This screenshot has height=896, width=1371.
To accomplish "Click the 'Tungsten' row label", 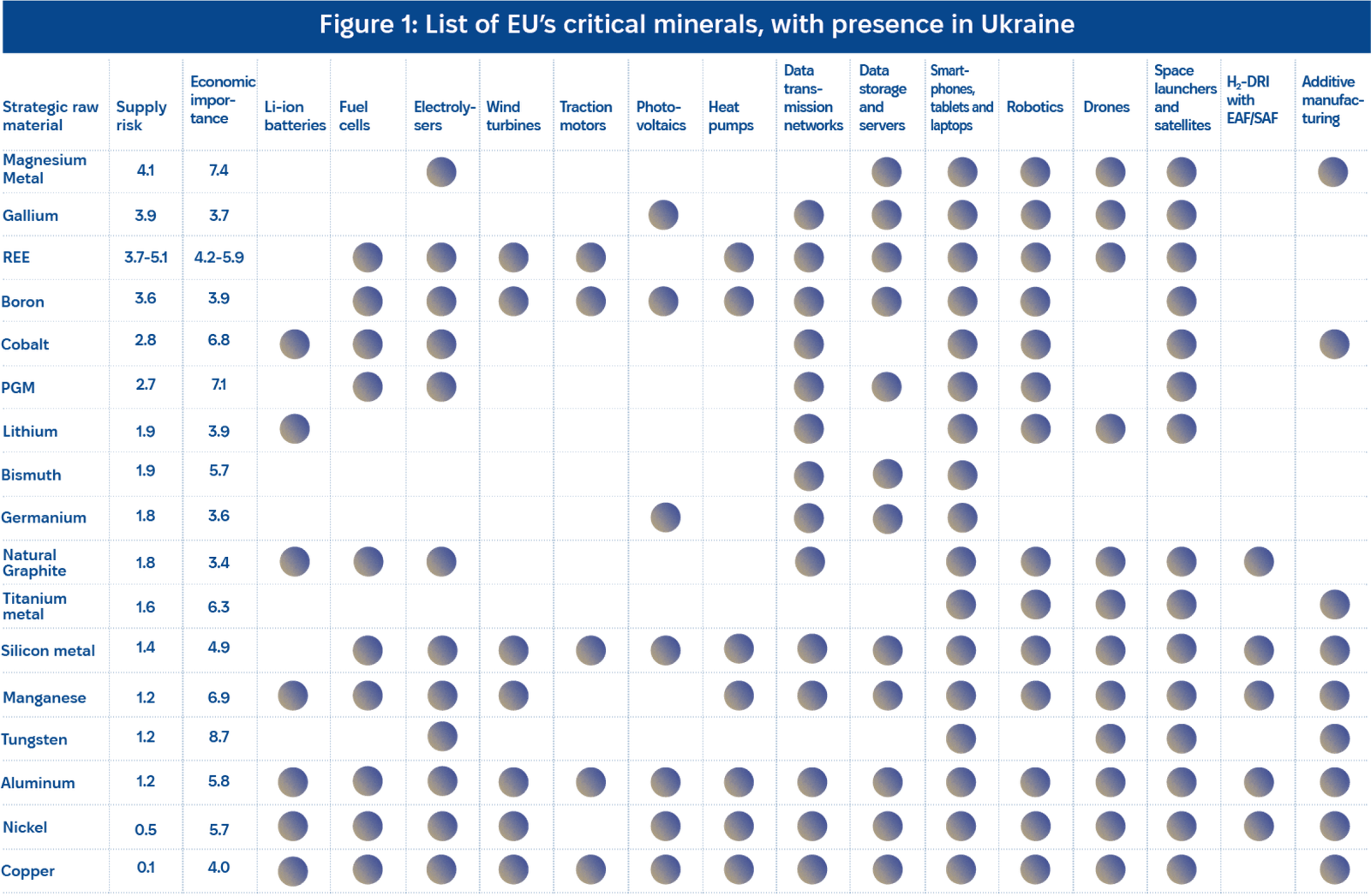I will (34, 739).
